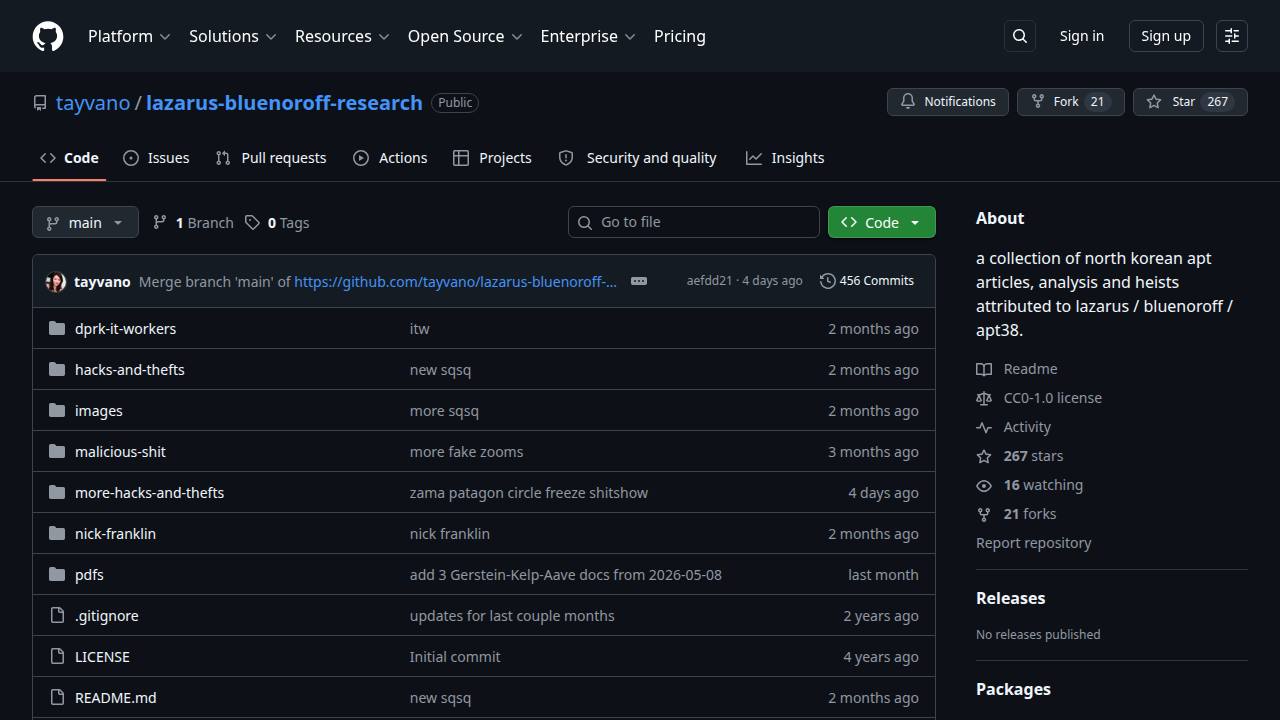
Task: Expand the Platform menu
Action: tap(129, 36)
